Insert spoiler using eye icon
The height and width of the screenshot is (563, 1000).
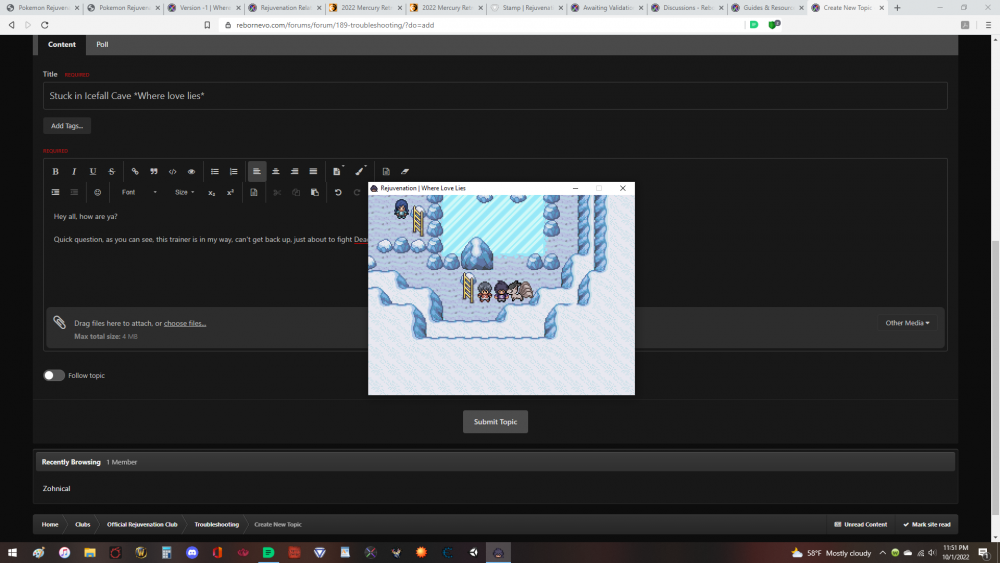[191, 172]
